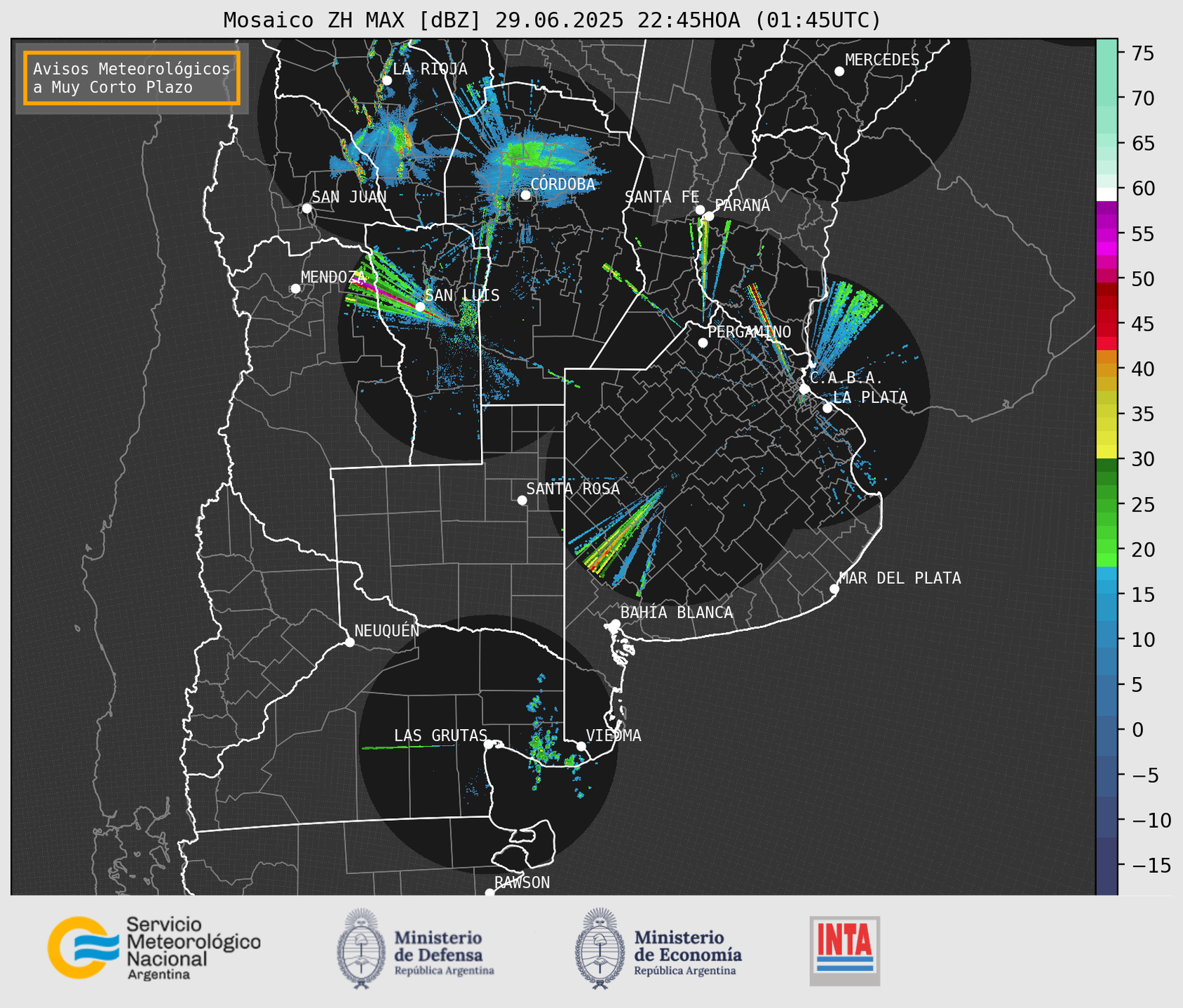Click the MERCEDES label text
Screen dimensions: 1183x1008
[882, 60]
